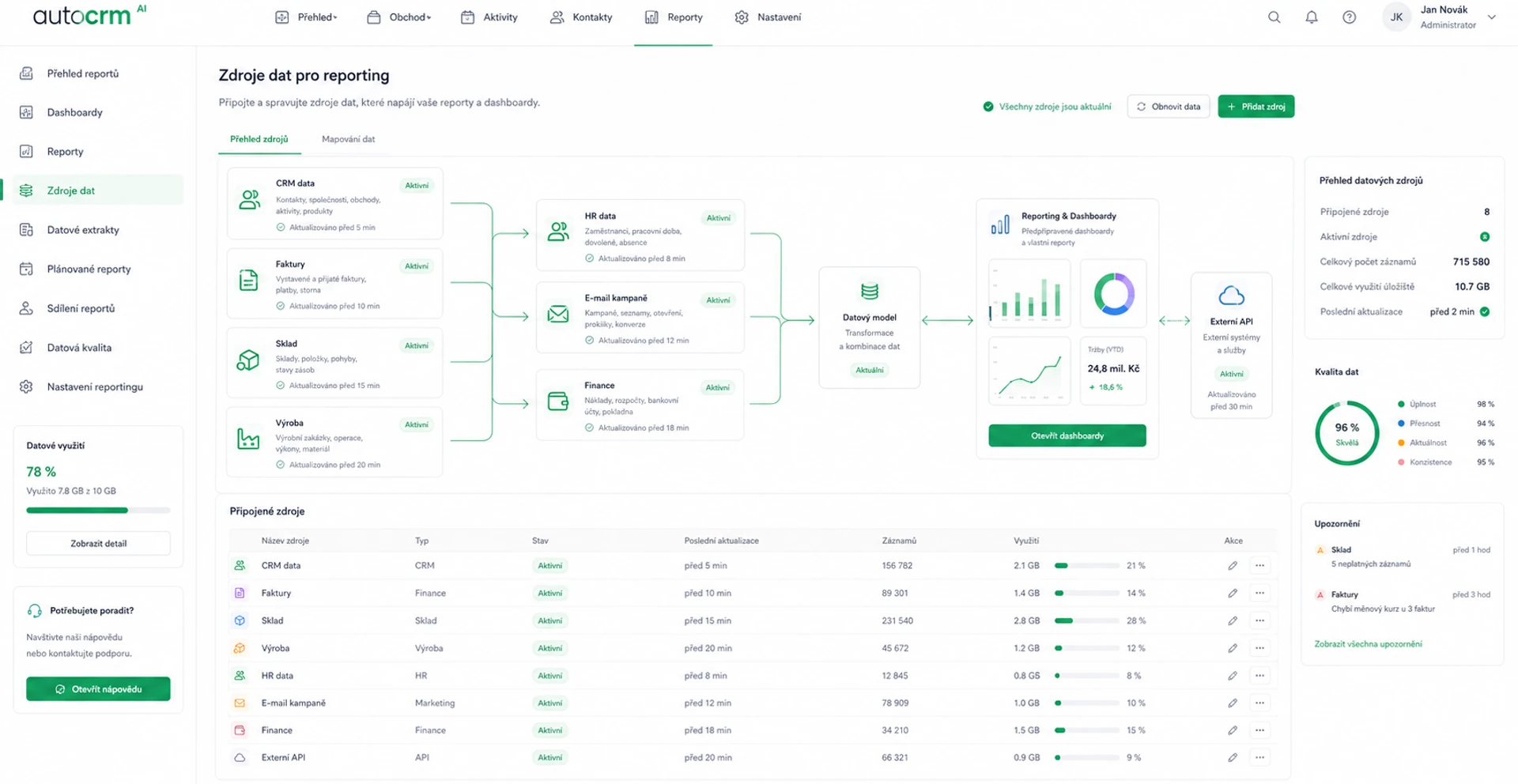
Task: Click the notification bell icon
Action: click(1312, 17)
